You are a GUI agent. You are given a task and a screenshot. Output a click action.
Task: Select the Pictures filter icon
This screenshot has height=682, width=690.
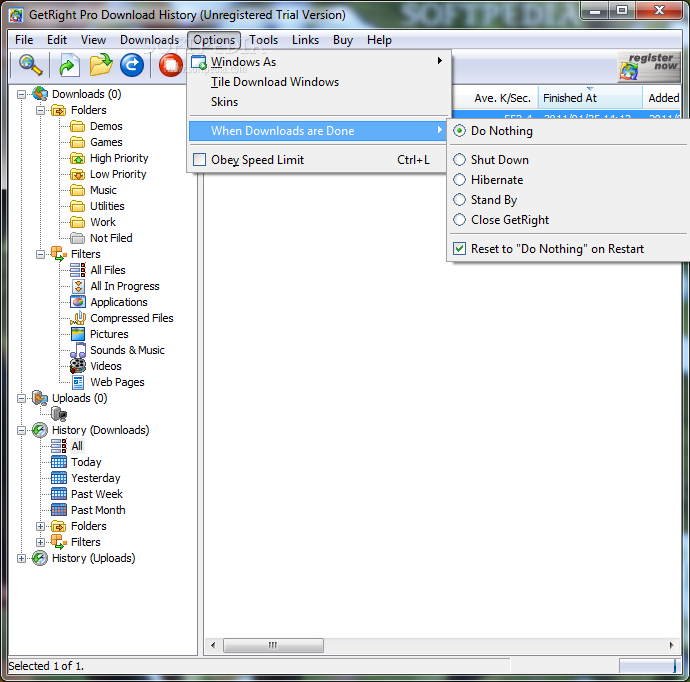pyautogui.click(x=78, y=334)
